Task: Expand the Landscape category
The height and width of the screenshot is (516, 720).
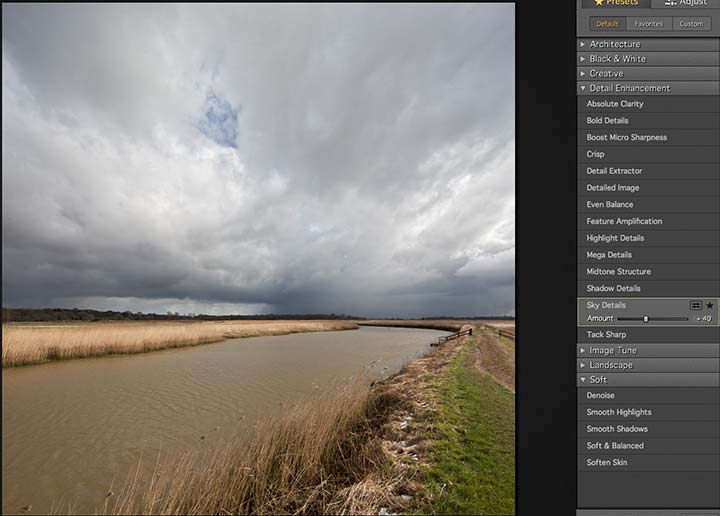Action: tap(648, 365)
